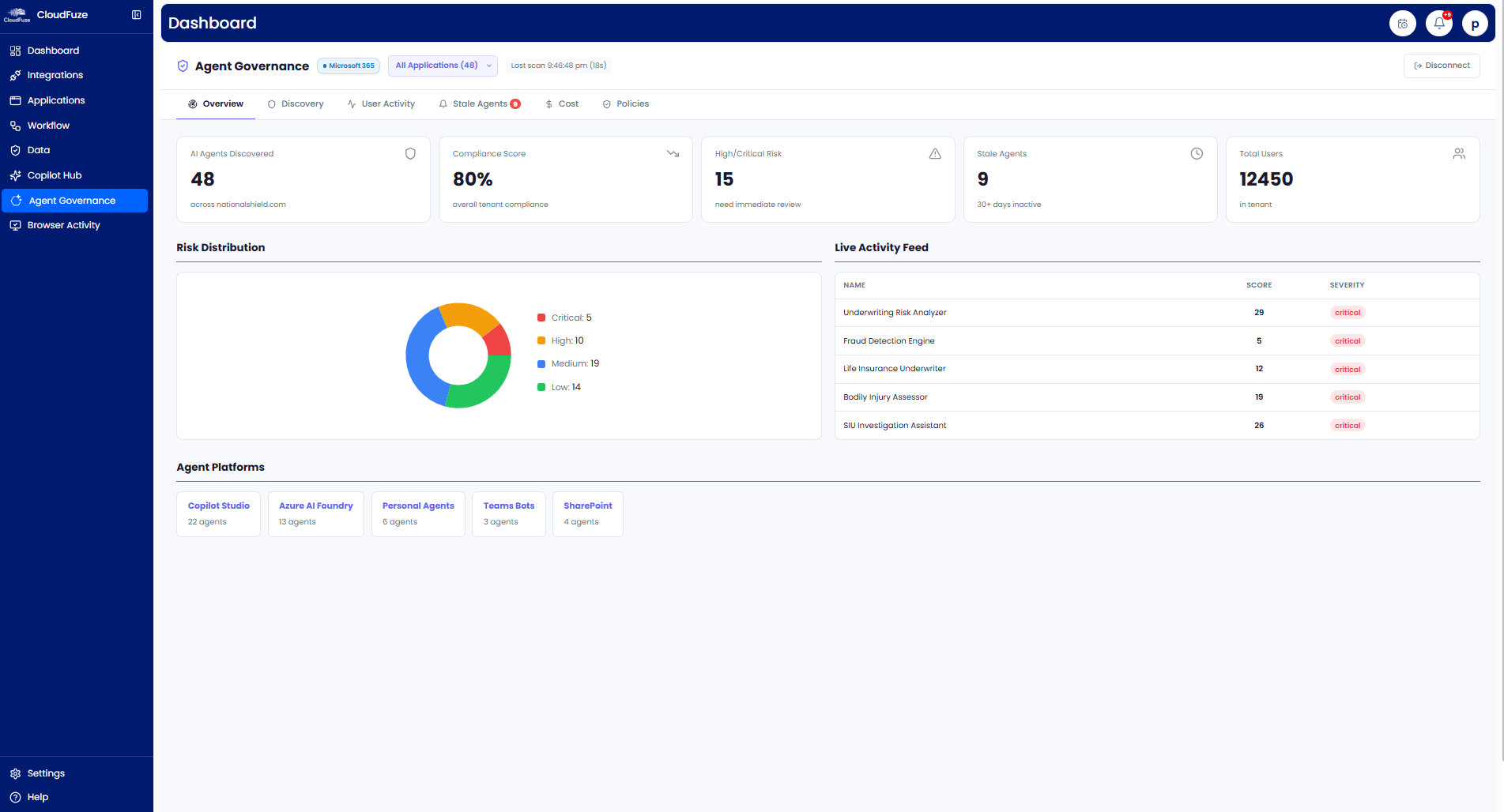
Task: Click the orange High legend swatch
Action: pyautogui.click(x=541, y=340)
